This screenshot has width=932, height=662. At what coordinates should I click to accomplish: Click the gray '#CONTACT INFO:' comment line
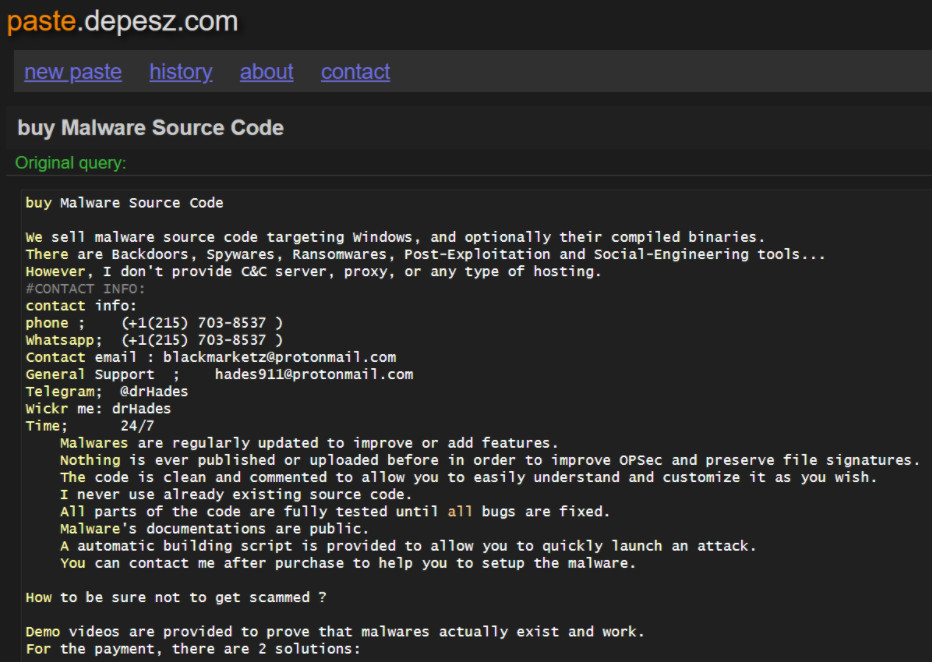pos(85,289)
